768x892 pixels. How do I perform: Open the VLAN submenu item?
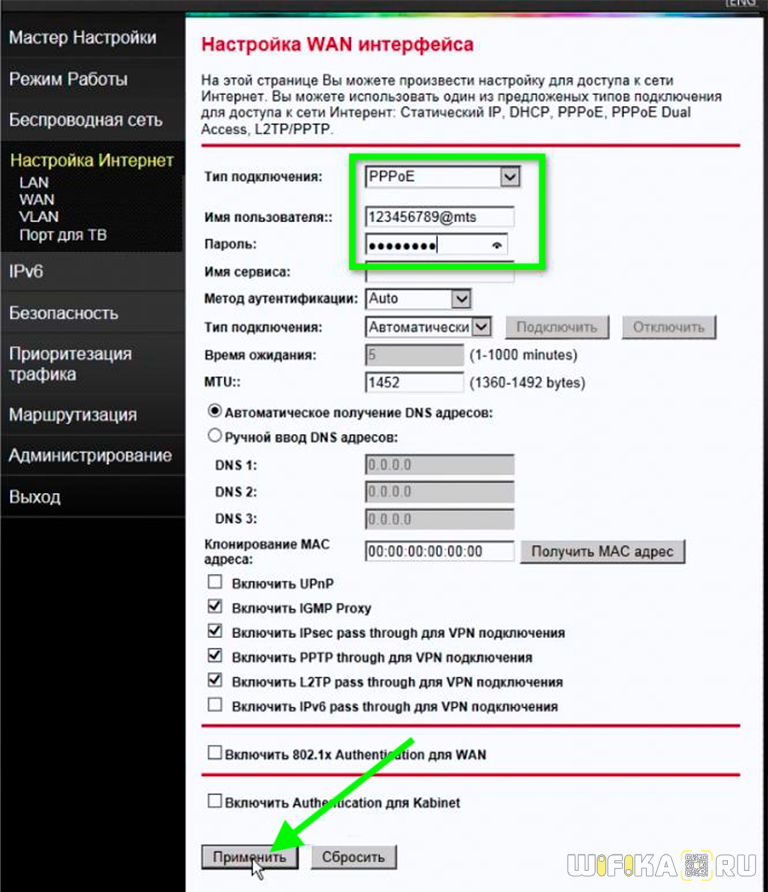tap(39, 217)
